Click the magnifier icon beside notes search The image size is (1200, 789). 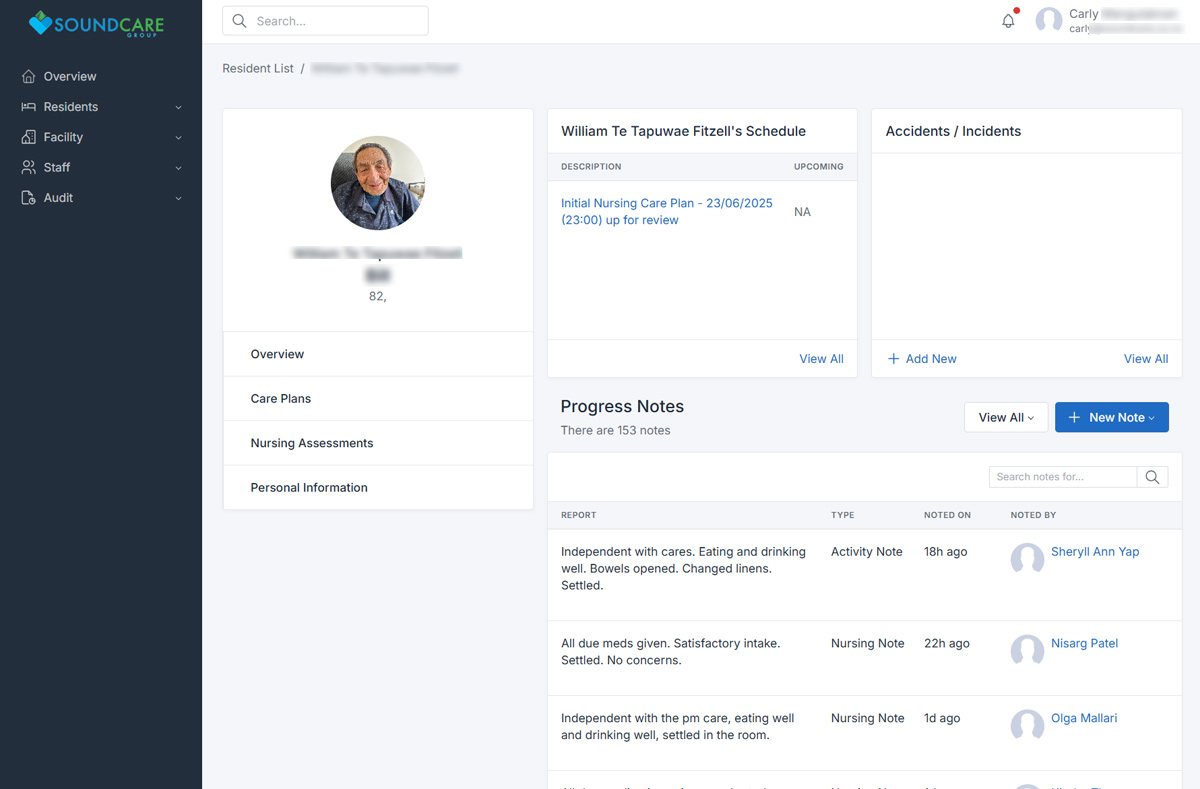pos(1152,477)
